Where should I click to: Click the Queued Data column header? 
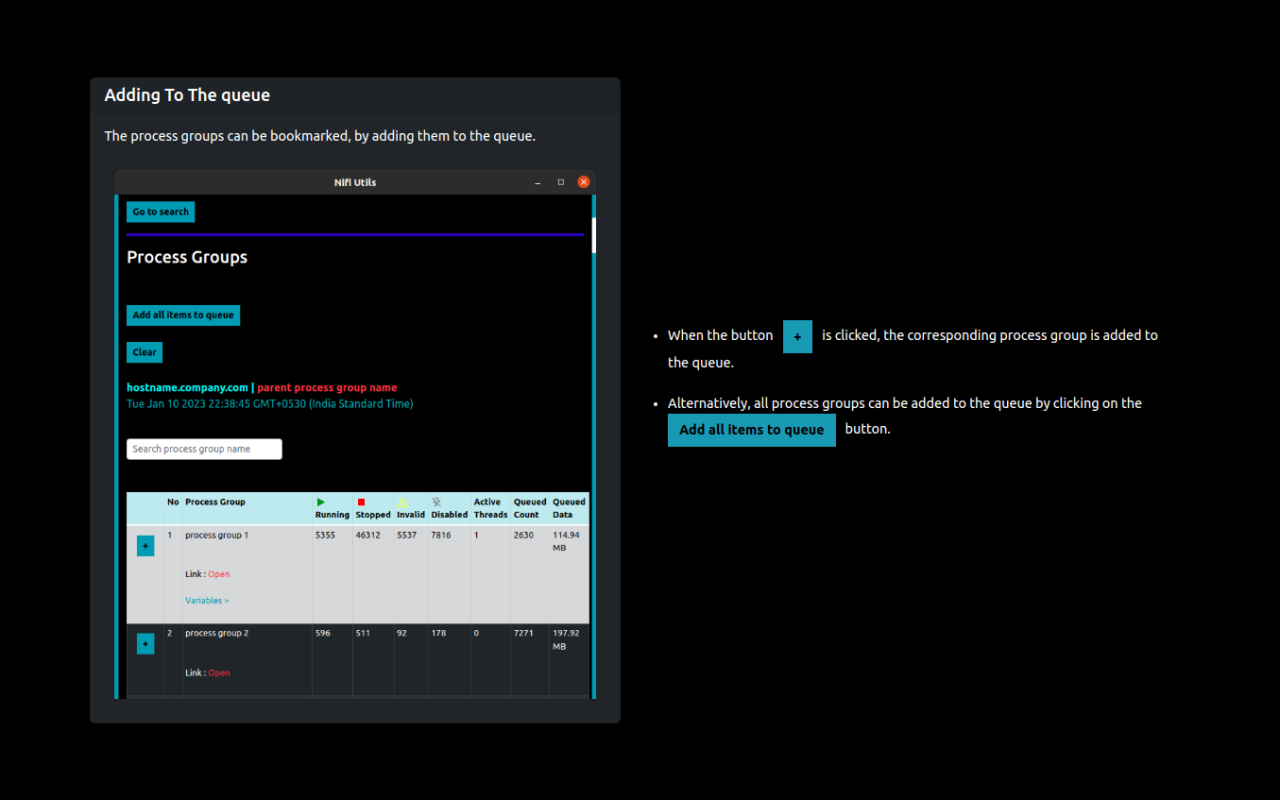tap(569, 508)
